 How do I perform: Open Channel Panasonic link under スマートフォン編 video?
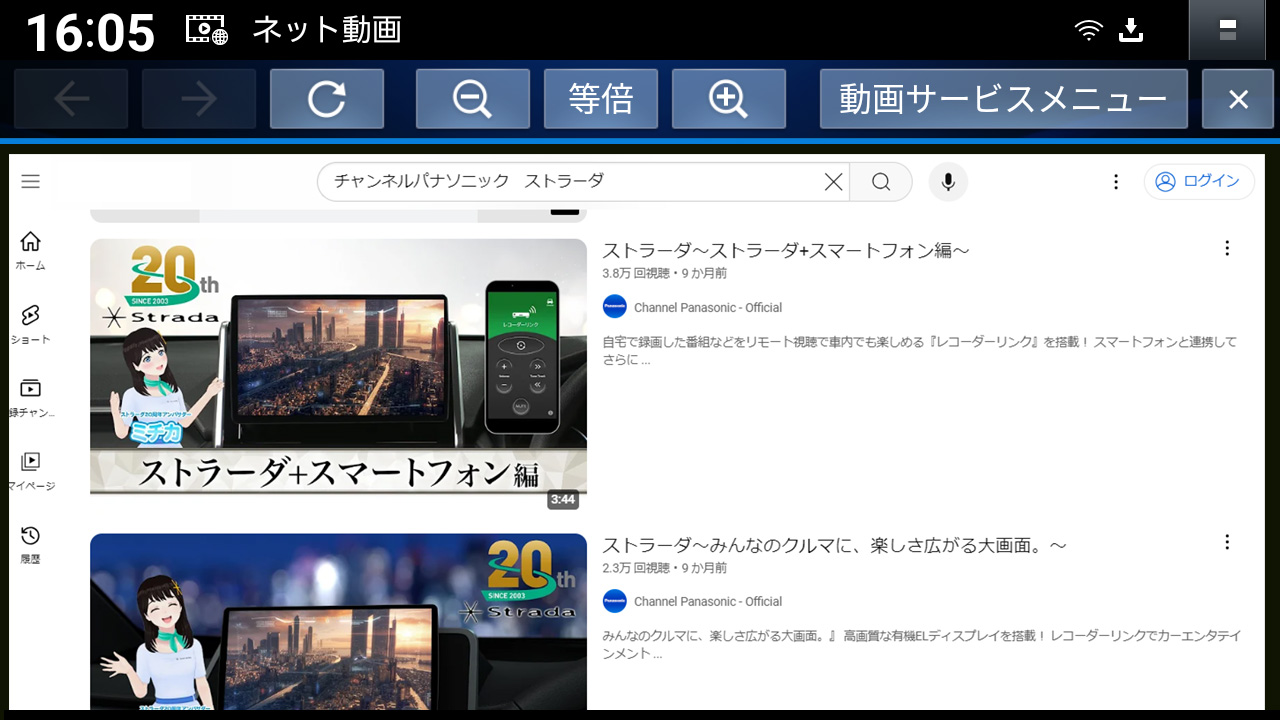708,308
